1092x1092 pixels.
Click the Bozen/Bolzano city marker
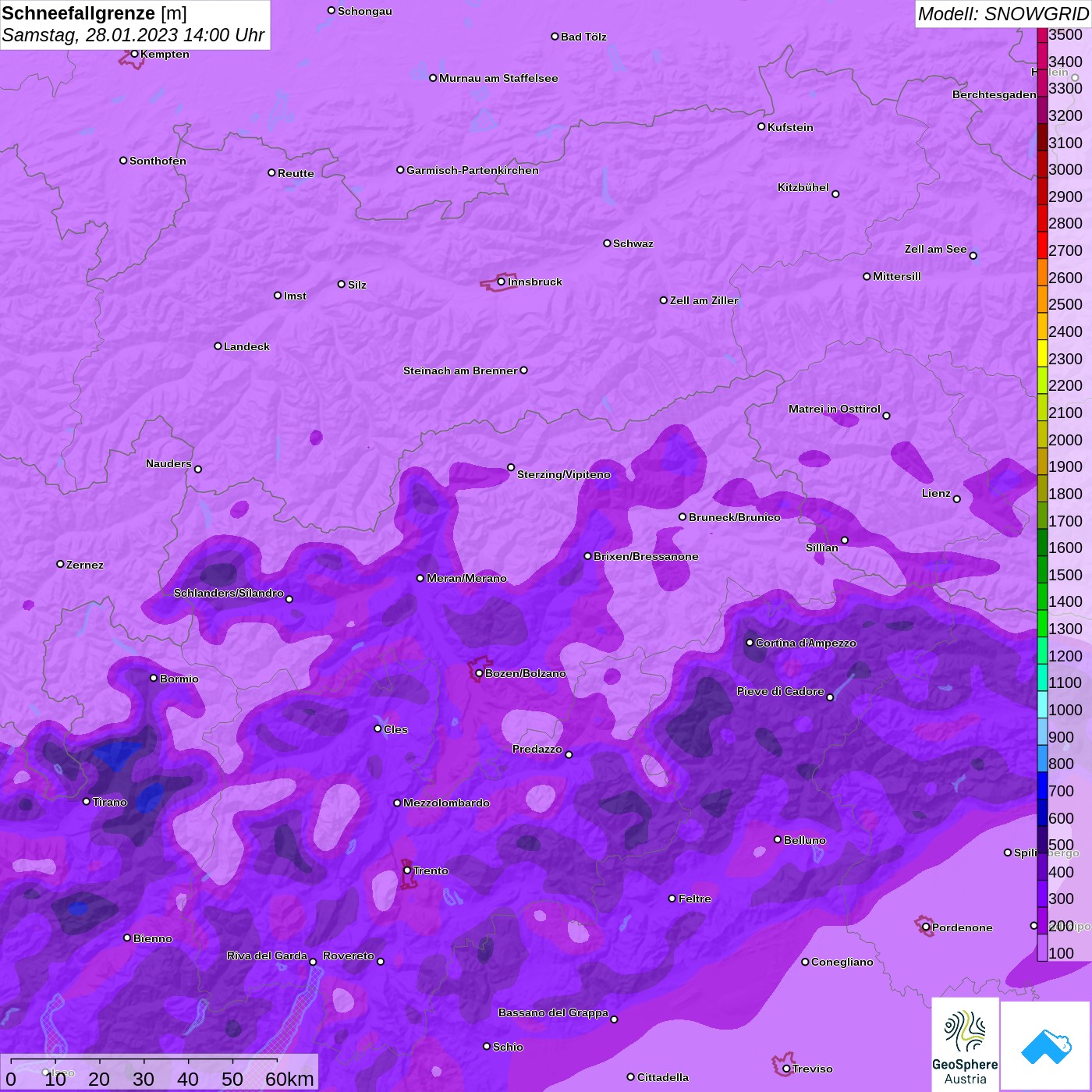pyautogui.click(x=479, y=673)
